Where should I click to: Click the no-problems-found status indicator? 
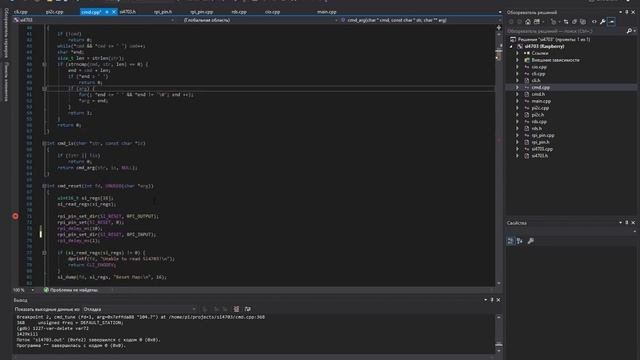pyautogui.click(x=71, y=290)
